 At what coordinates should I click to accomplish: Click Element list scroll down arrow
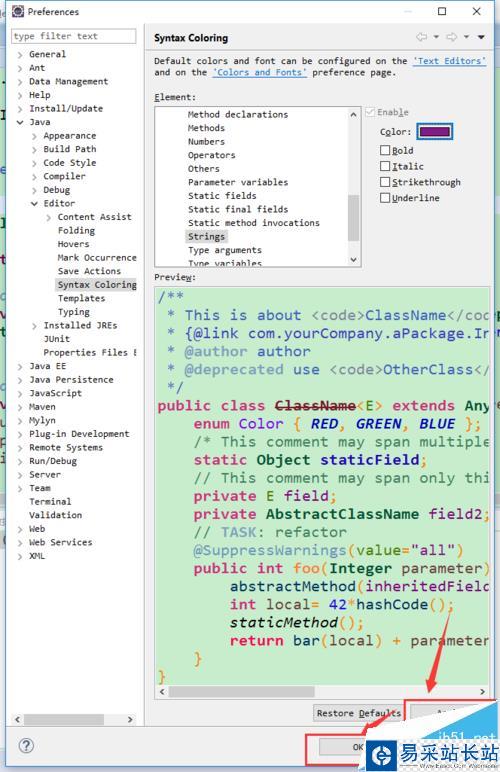click(353, 259)
